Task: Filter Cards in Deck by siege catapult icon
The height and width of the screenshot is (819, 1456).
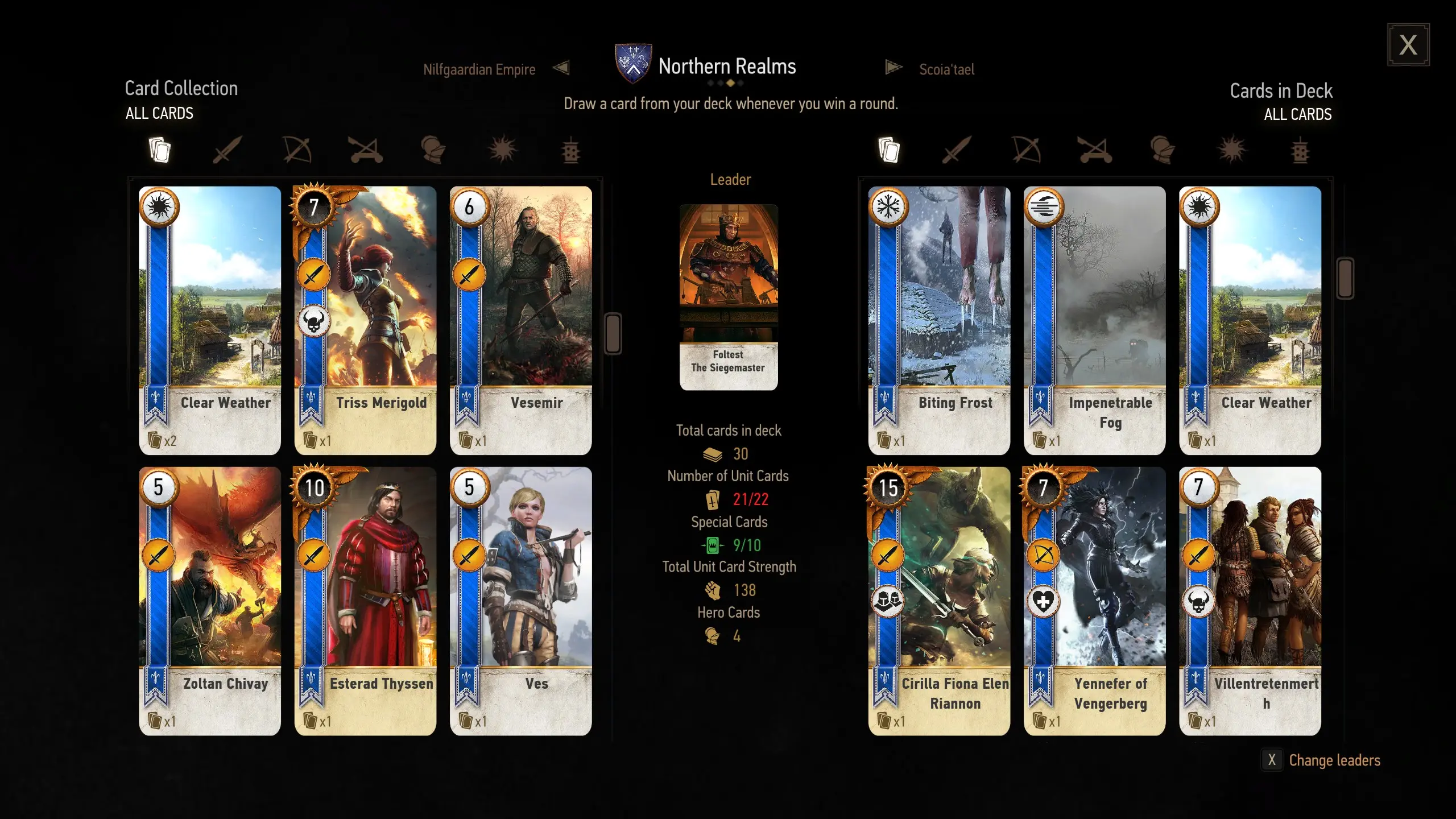Action: 1095,150
